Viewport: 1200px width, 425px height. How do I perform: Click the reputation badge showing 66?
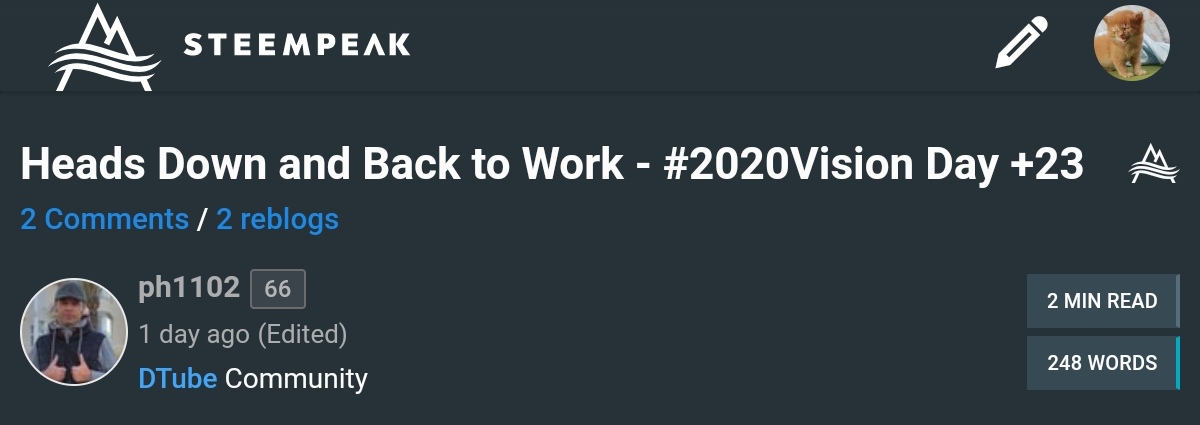[x=277, y=289]
